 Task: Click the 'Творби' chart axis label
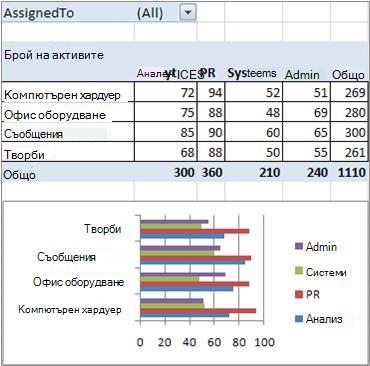103,229
